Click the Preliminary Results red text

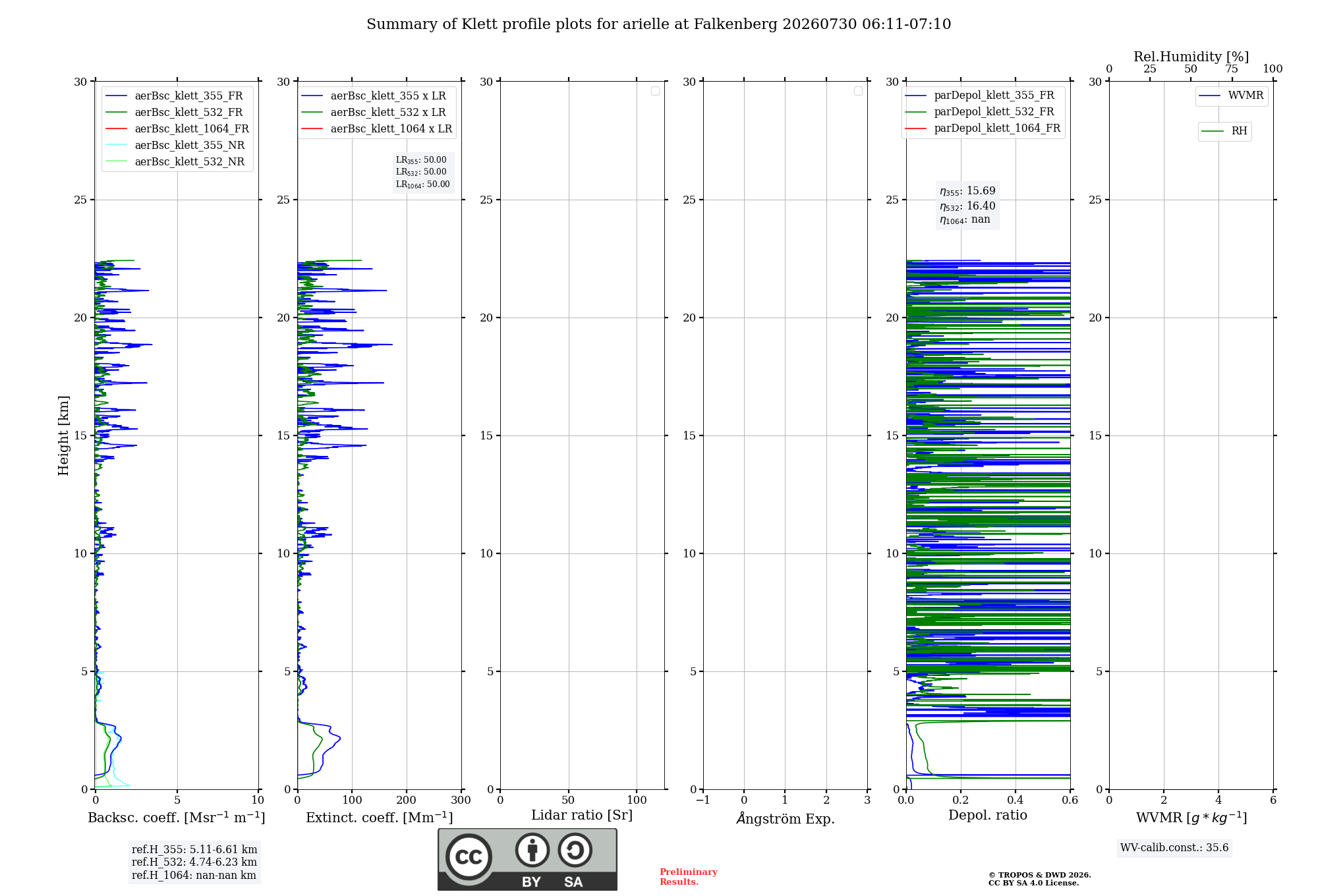(688, 877)
